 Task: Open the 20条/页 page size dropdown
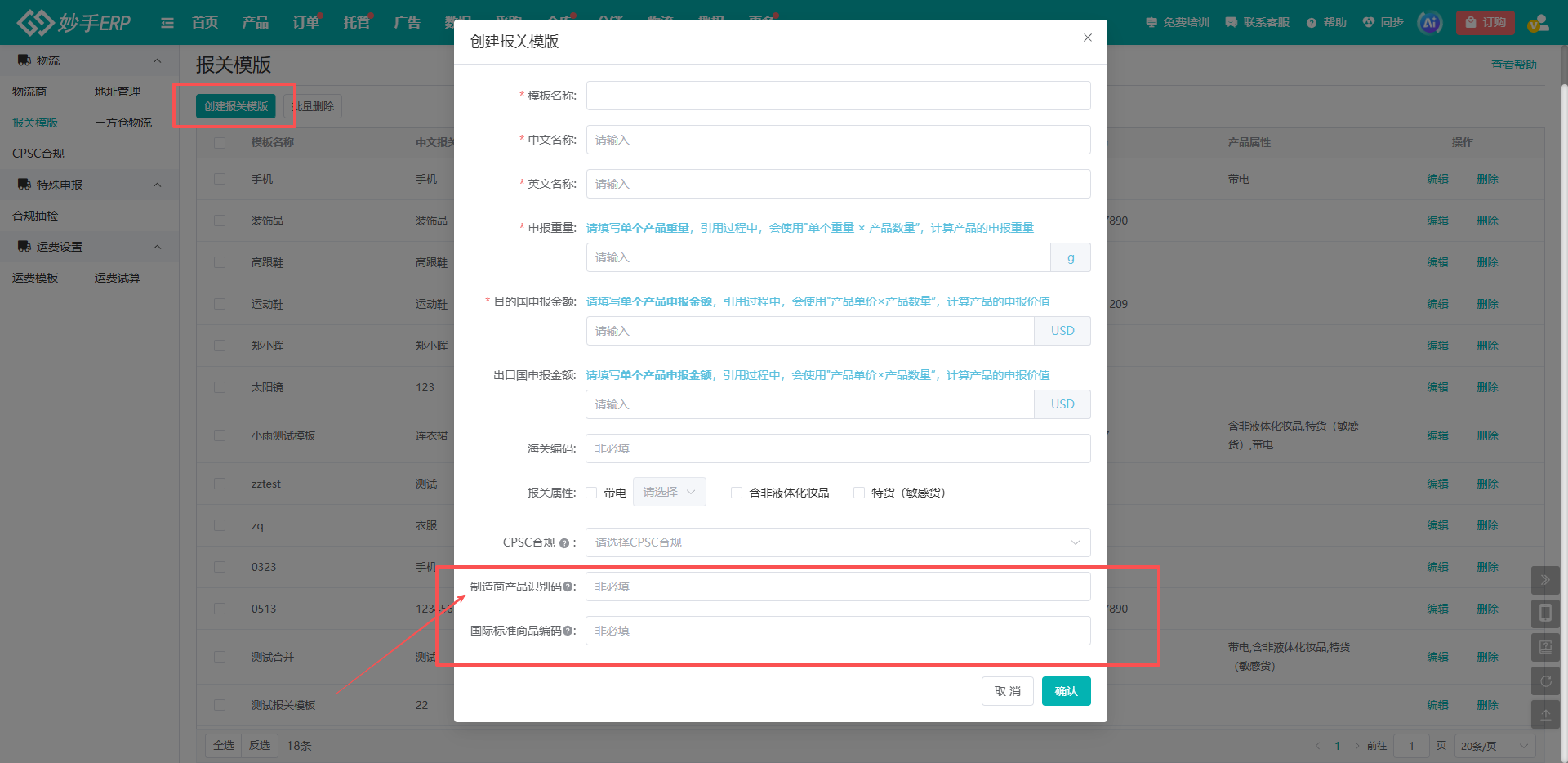[1494, 746]
